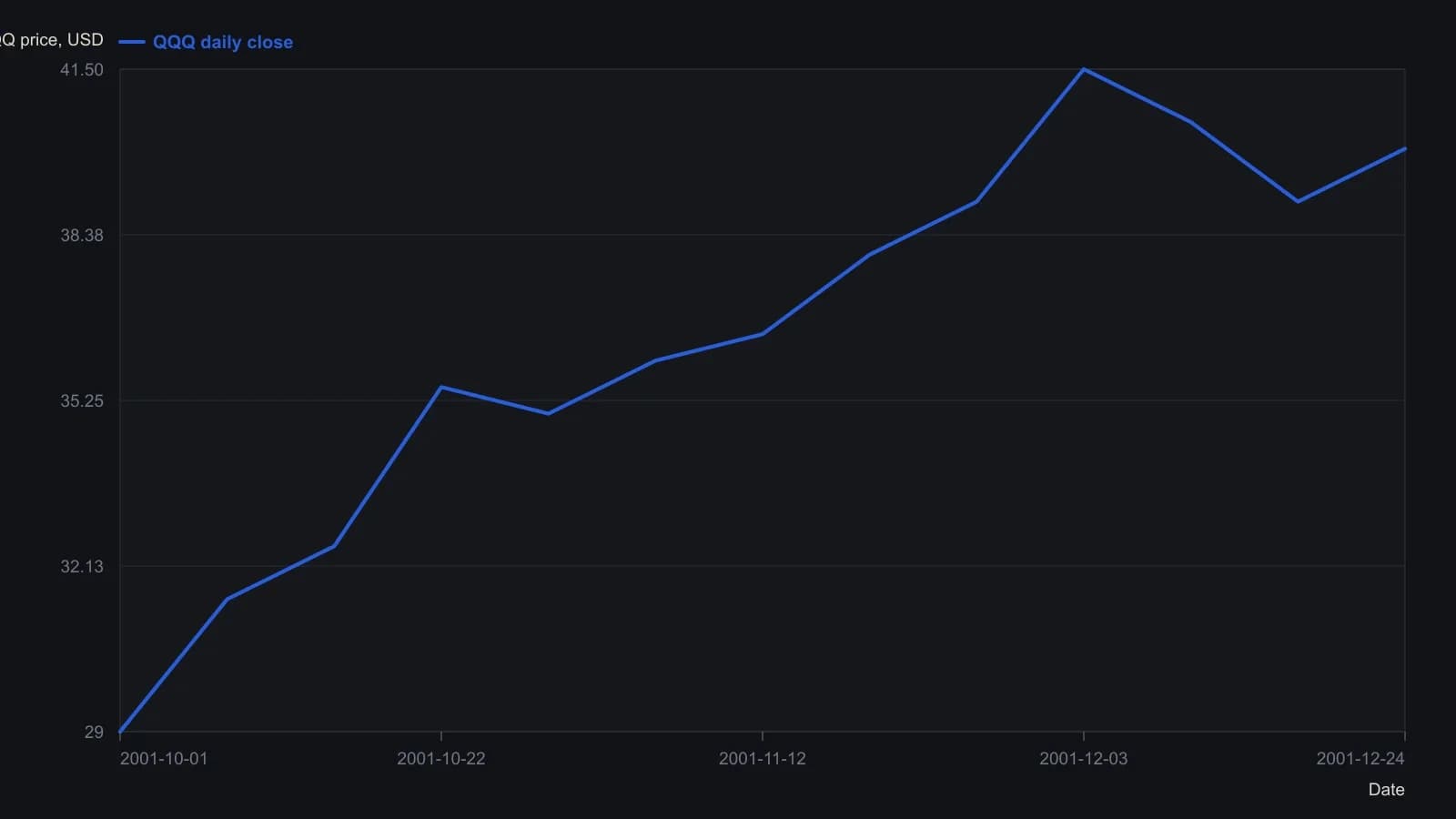Click the Date x-axis title
1456x819 pixels.
tap(1387, 790)
